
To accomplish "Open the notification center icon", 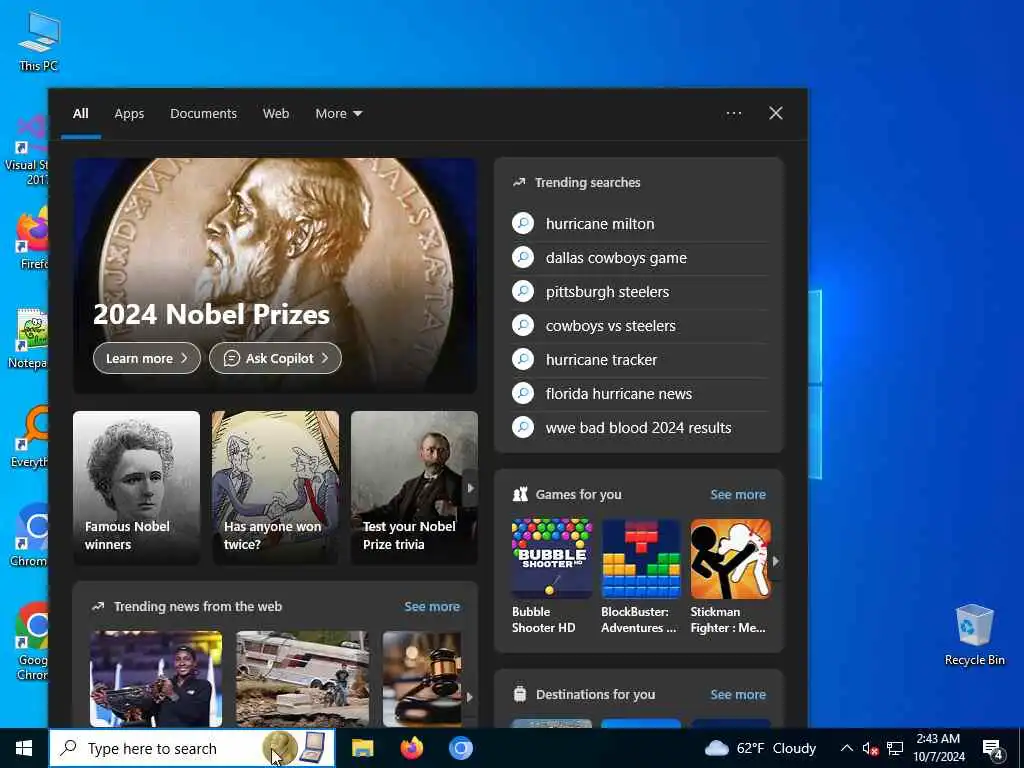I will click(992, 749).
